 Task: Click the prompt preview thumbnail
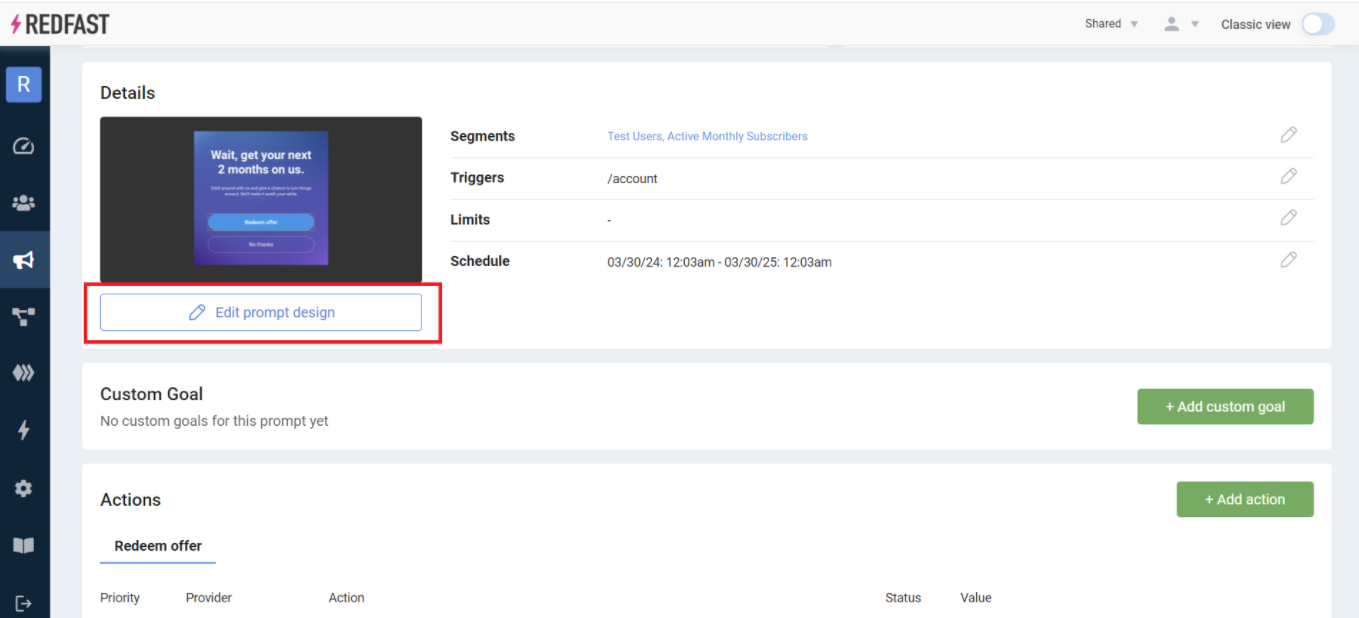pos(261,199)
